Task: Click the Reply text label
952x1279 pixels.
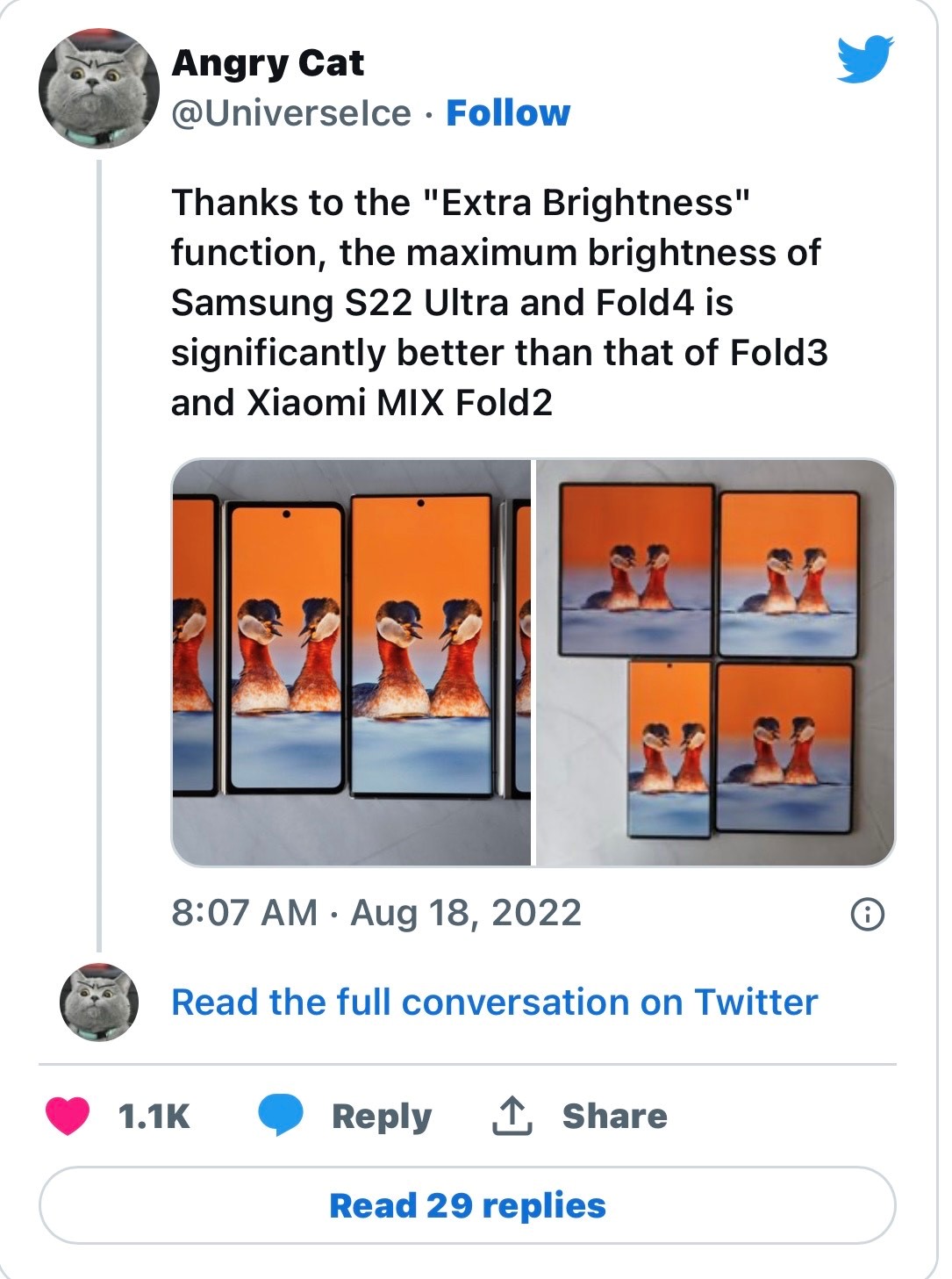Action: [x=382, y=1116]
